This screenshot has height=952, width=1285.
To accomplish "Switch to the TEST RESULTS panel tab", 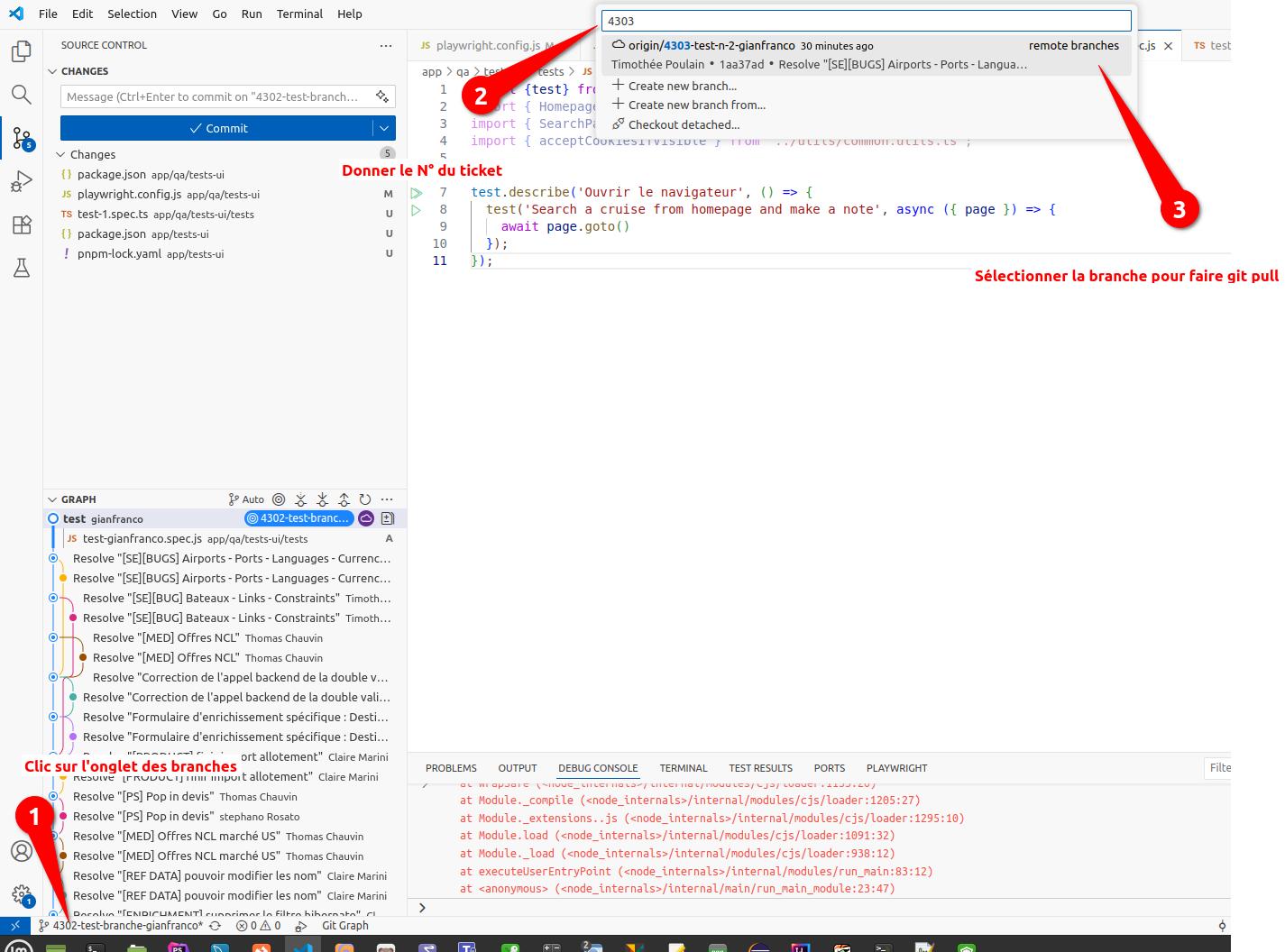I will point(760,768).
